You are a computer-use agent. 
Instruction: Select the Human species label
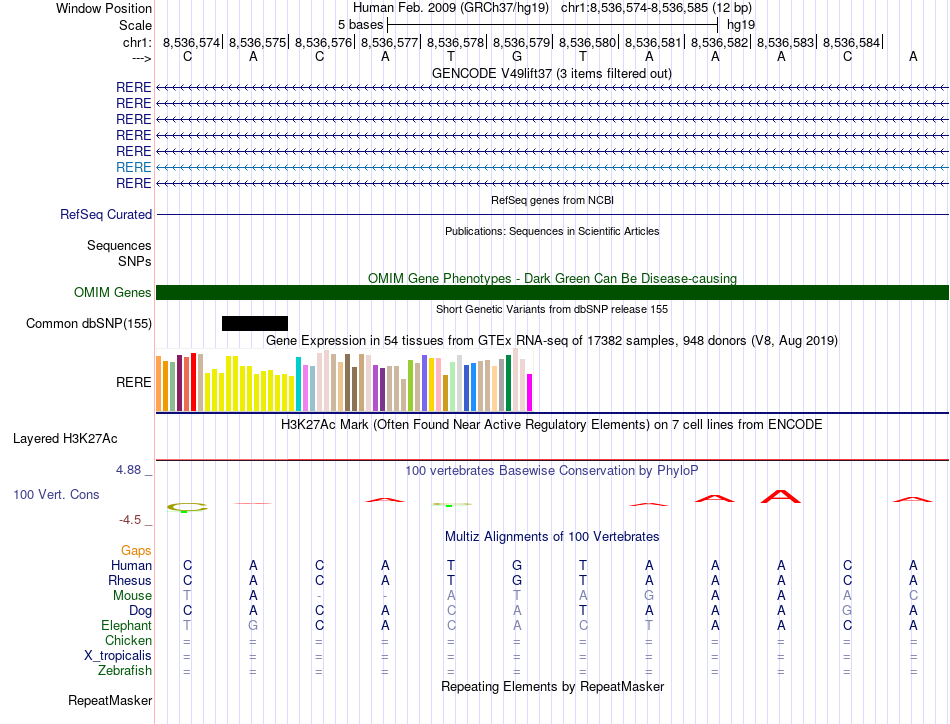point(131,565)
